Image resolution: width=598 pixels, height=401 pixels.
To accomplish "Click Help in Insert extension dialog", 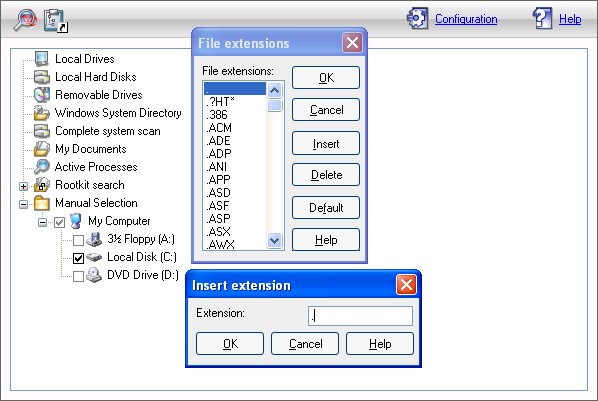I will click(x=380, y=343).
